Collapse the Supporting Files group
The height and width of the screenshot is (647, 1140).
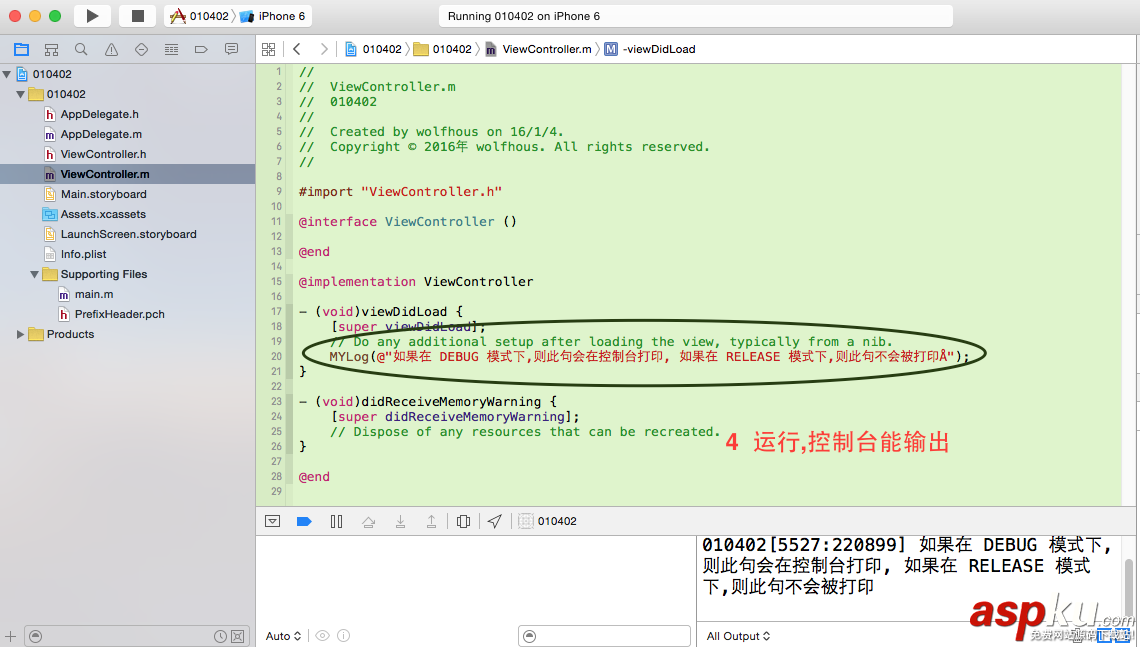coord(33,274)
